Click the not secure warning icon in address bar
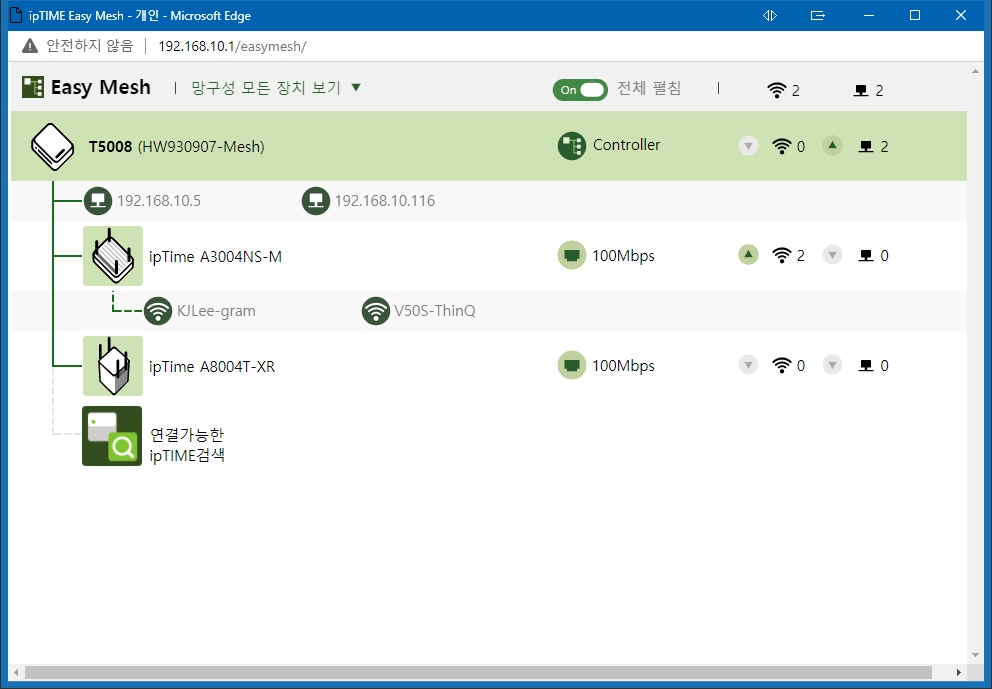Screen dimensions: 992x689 30,46
